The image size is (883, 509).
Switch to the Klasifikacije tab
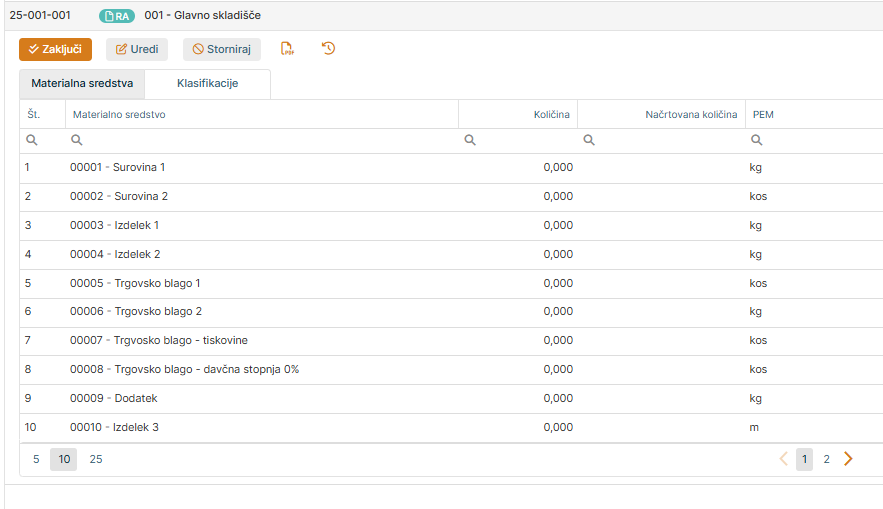point(207,84)
